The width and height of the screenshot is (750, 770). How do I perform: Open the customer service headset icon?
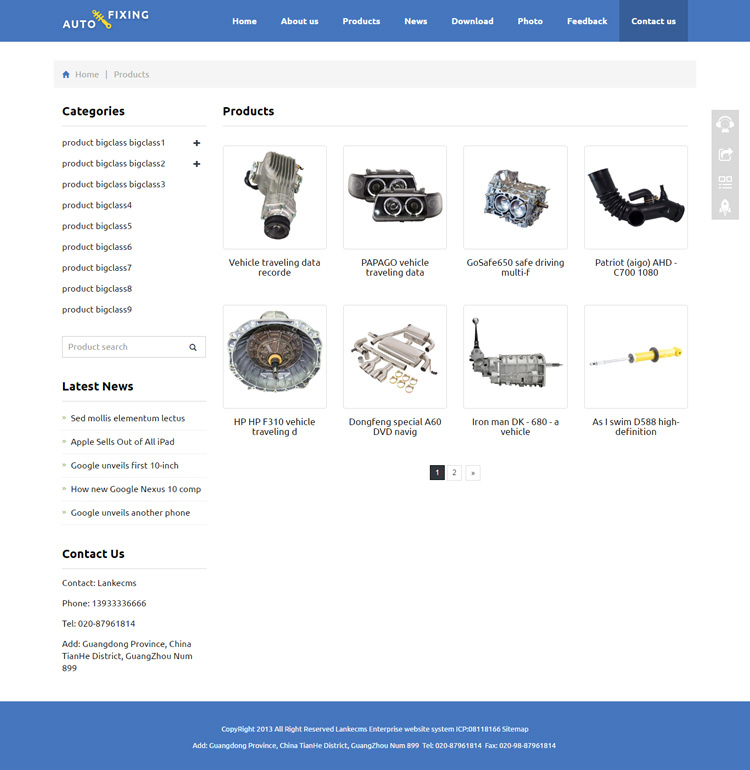coord(725,124)
